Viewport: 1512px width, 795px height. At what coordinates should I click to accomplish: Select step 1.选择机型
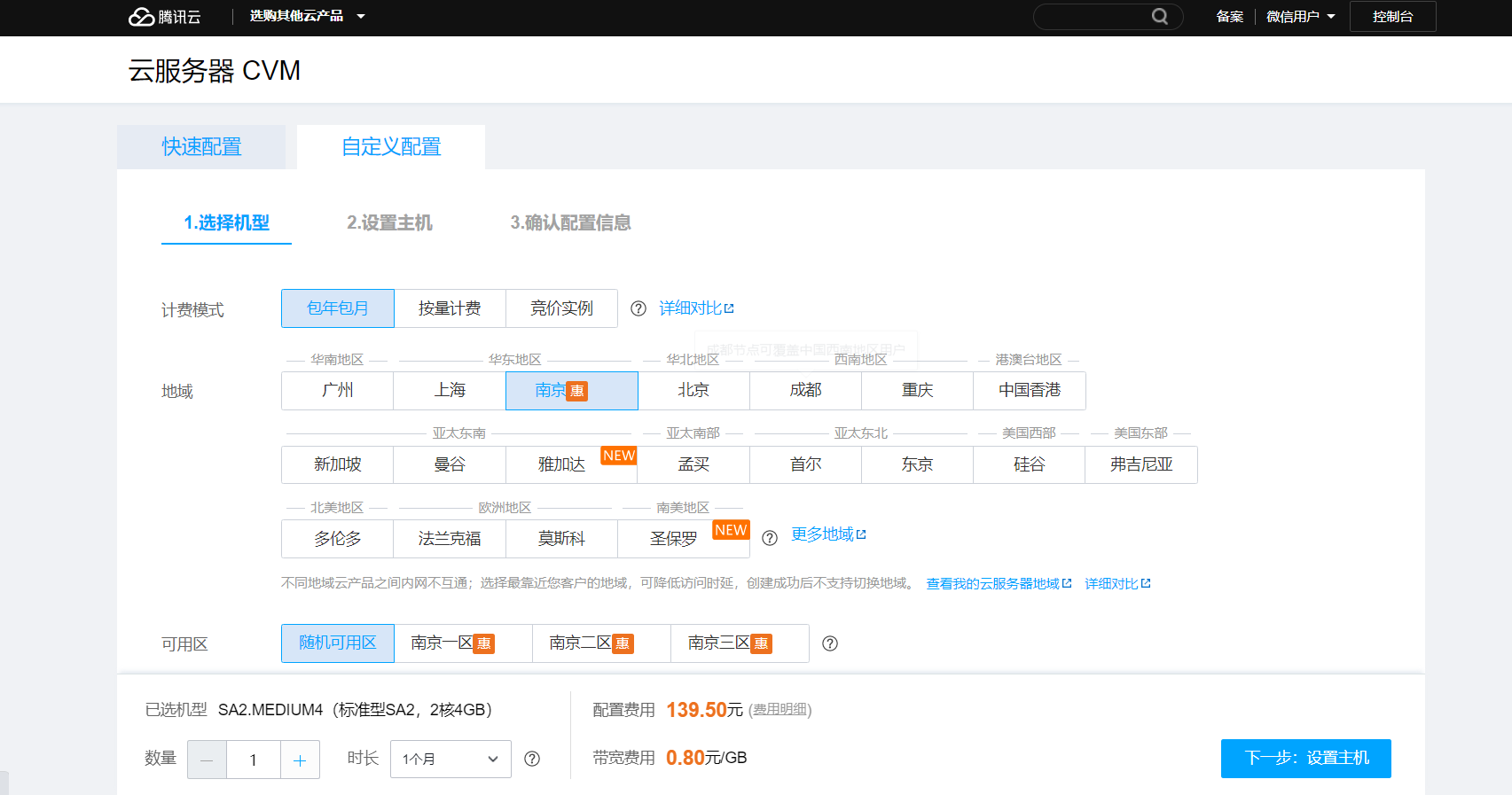coord(226,223)
